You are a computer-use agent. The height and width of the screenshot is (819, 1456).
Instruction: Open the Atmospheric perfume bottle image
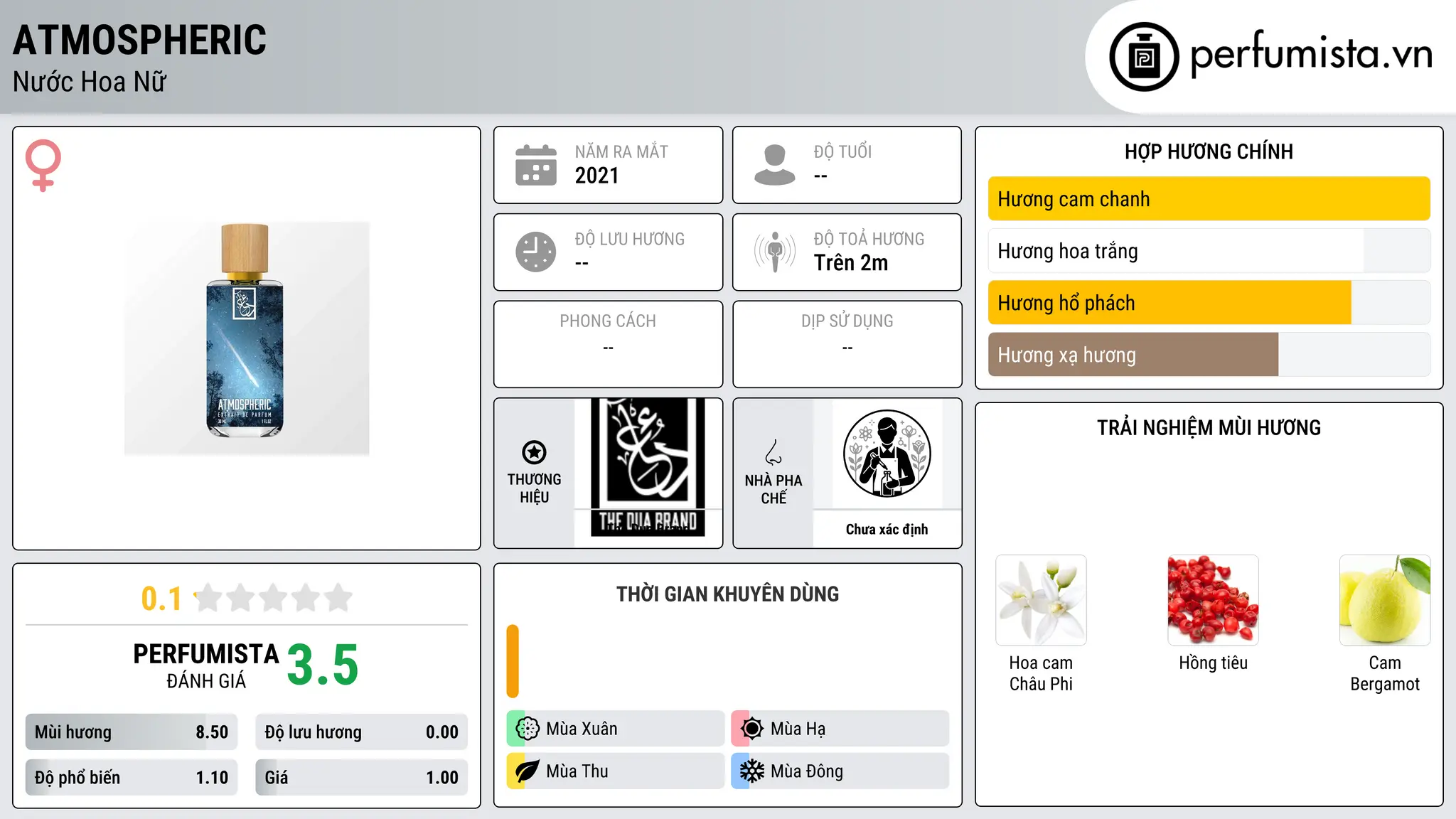(247, 338)
